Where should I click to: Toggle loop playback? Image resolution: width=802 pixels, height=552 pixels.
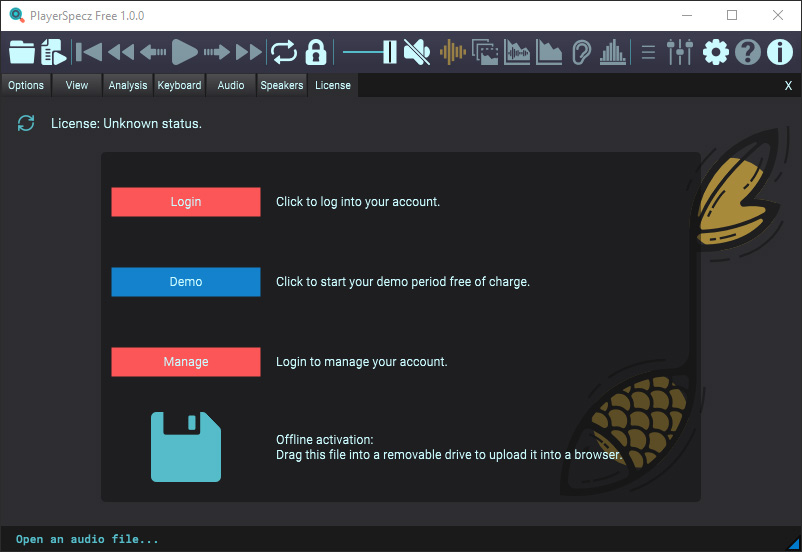(x=284, y=52)
